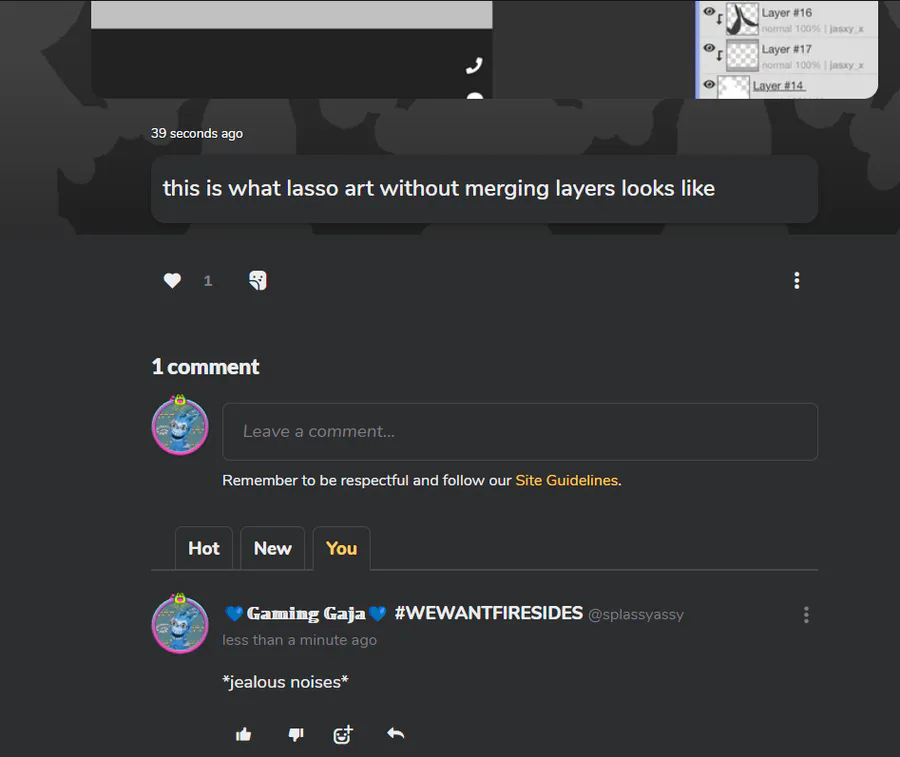Open the post's three-dot options menu
This screenshot has width=900, height=757.
[x=796, y=281]
